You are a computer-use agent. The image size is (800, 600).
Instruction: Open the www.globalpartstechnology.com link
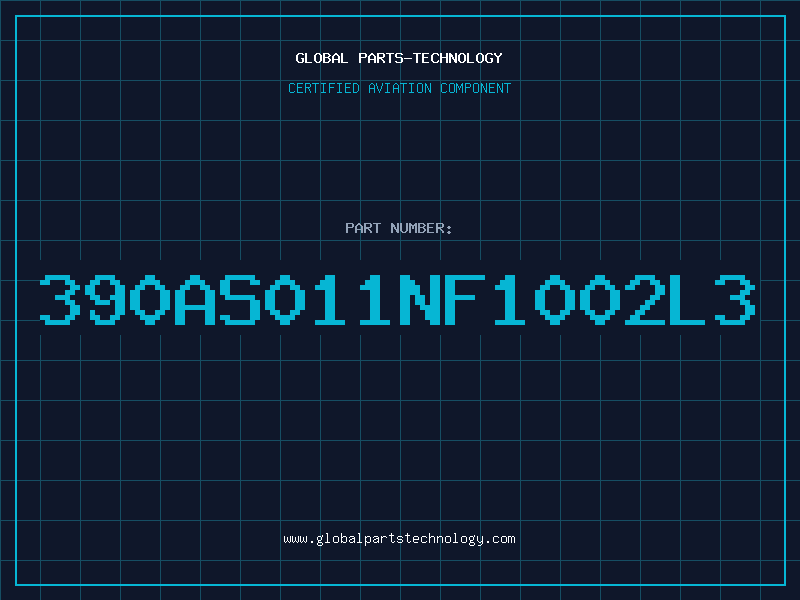click(399, 539)
